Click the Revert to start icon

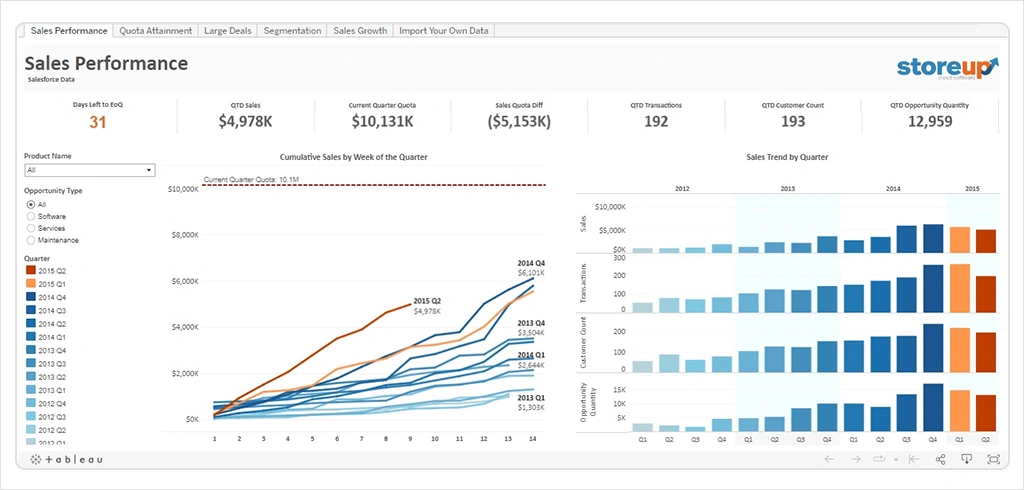913,459
